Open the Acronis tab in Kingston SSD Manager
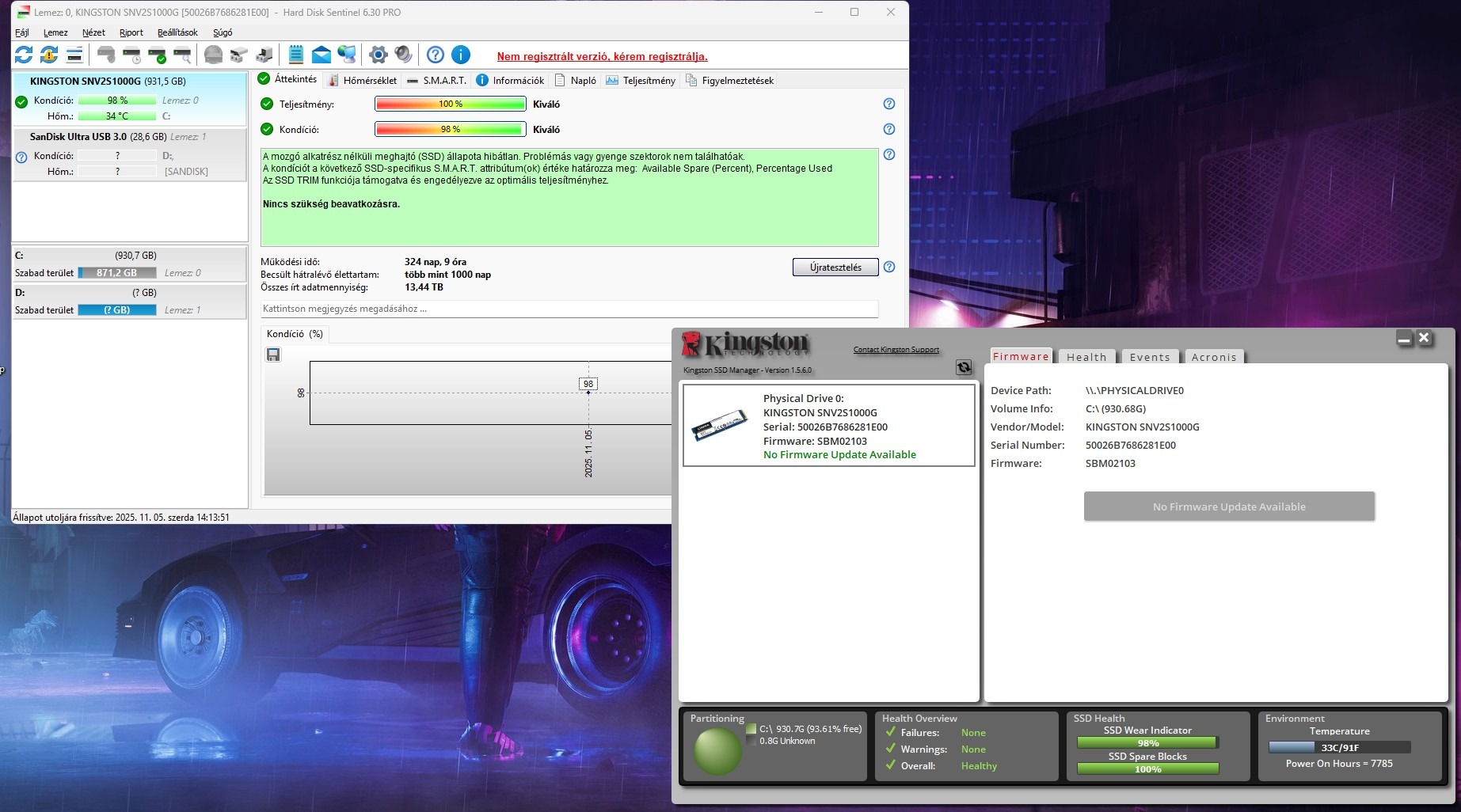1461x812 pixels. [x=1214, y=357]
